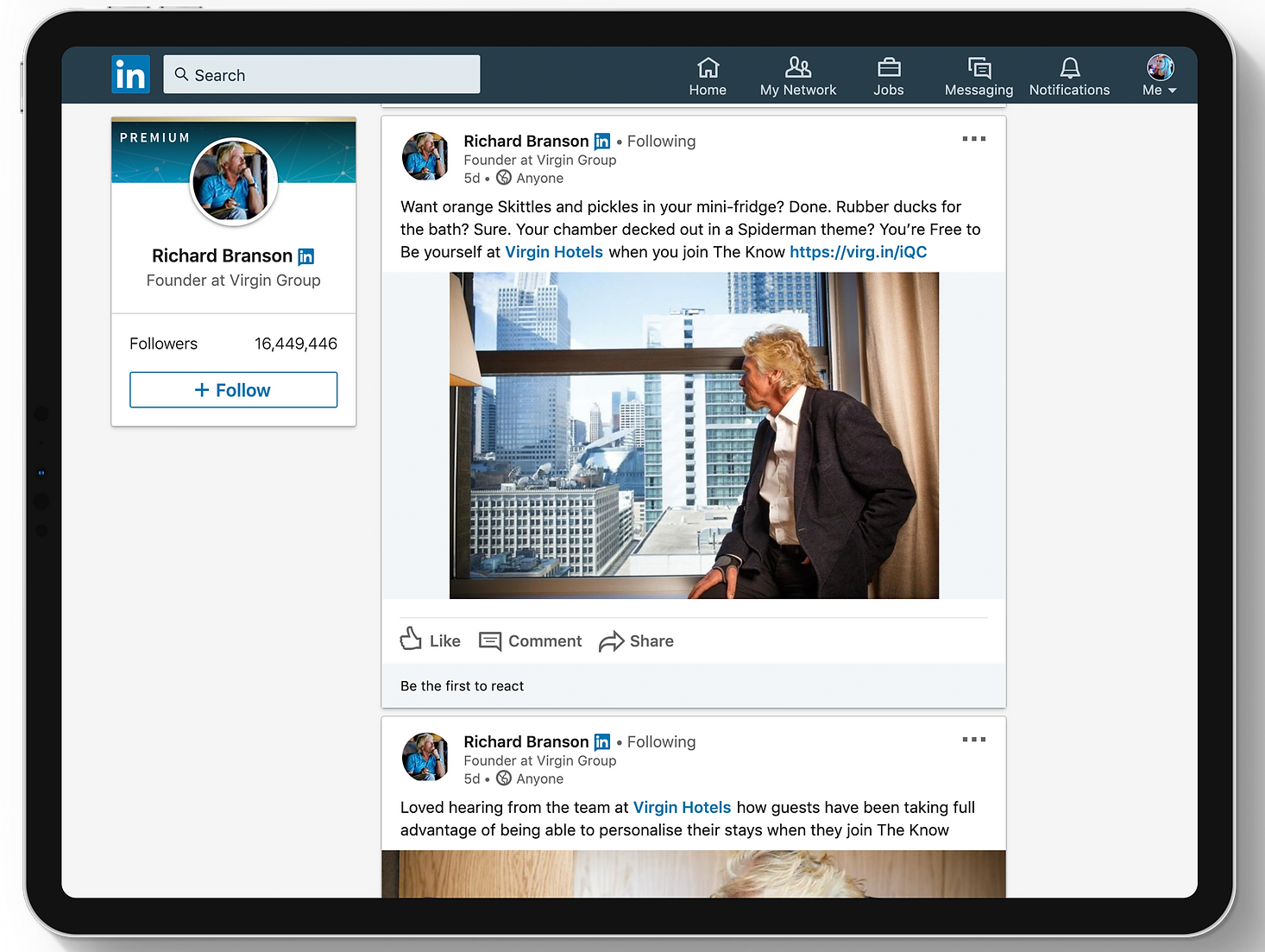This screenshot has height=952, width=1265.
Task: Click the Following label in the first post header
Action: tap(661, 141)
